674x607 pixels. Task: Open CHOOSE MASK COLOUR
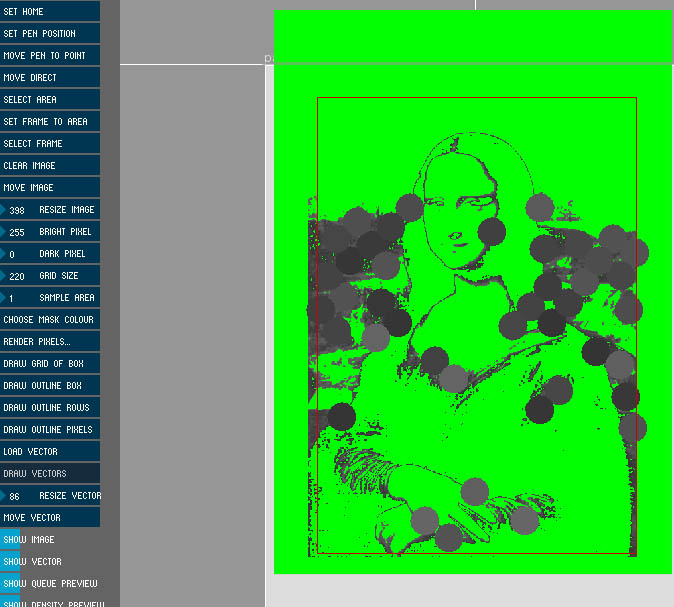point(50,319)
